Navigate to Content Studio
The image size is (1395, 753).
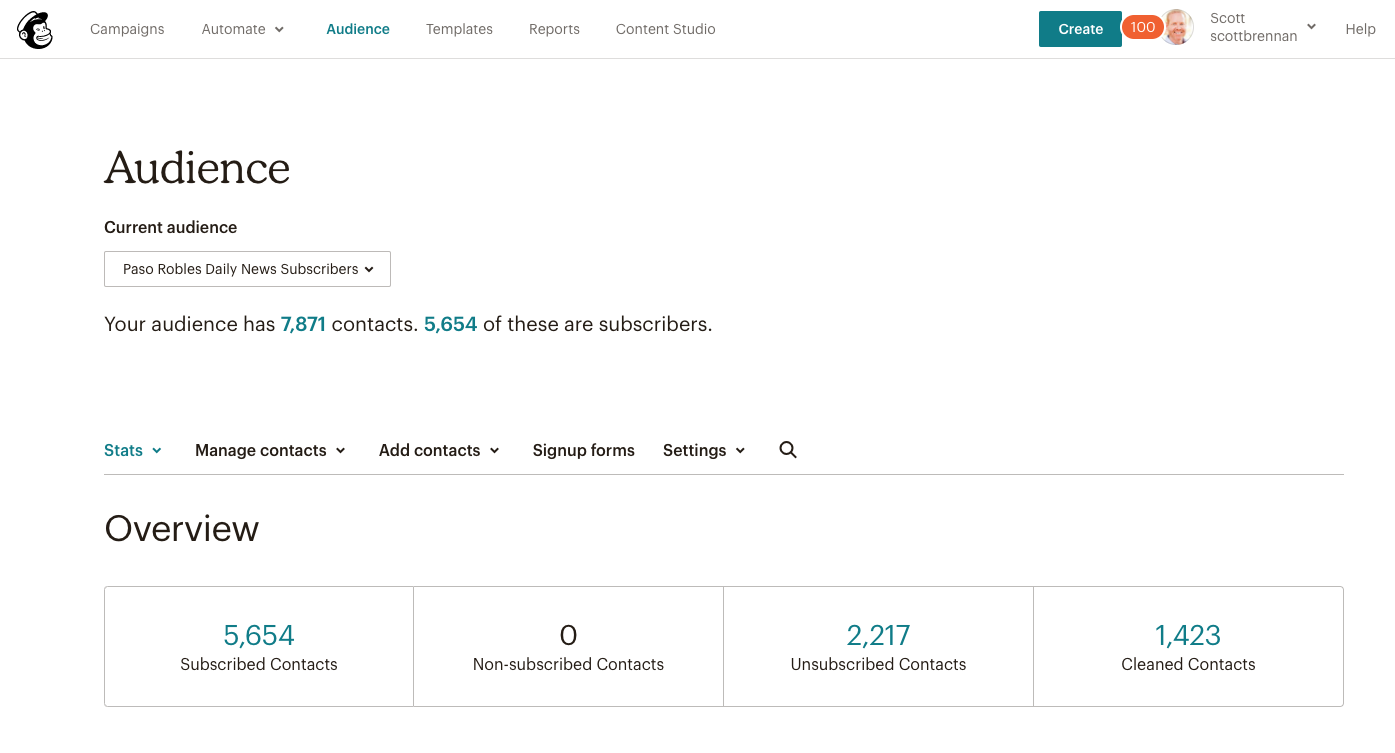coord(665,29)
